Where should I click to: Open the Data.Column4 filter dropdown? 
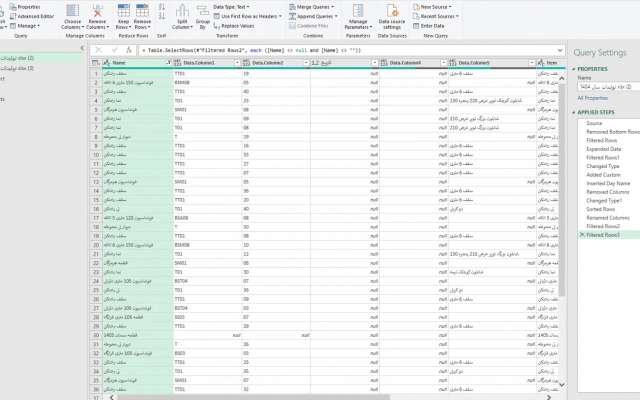(x=443, y=63)
